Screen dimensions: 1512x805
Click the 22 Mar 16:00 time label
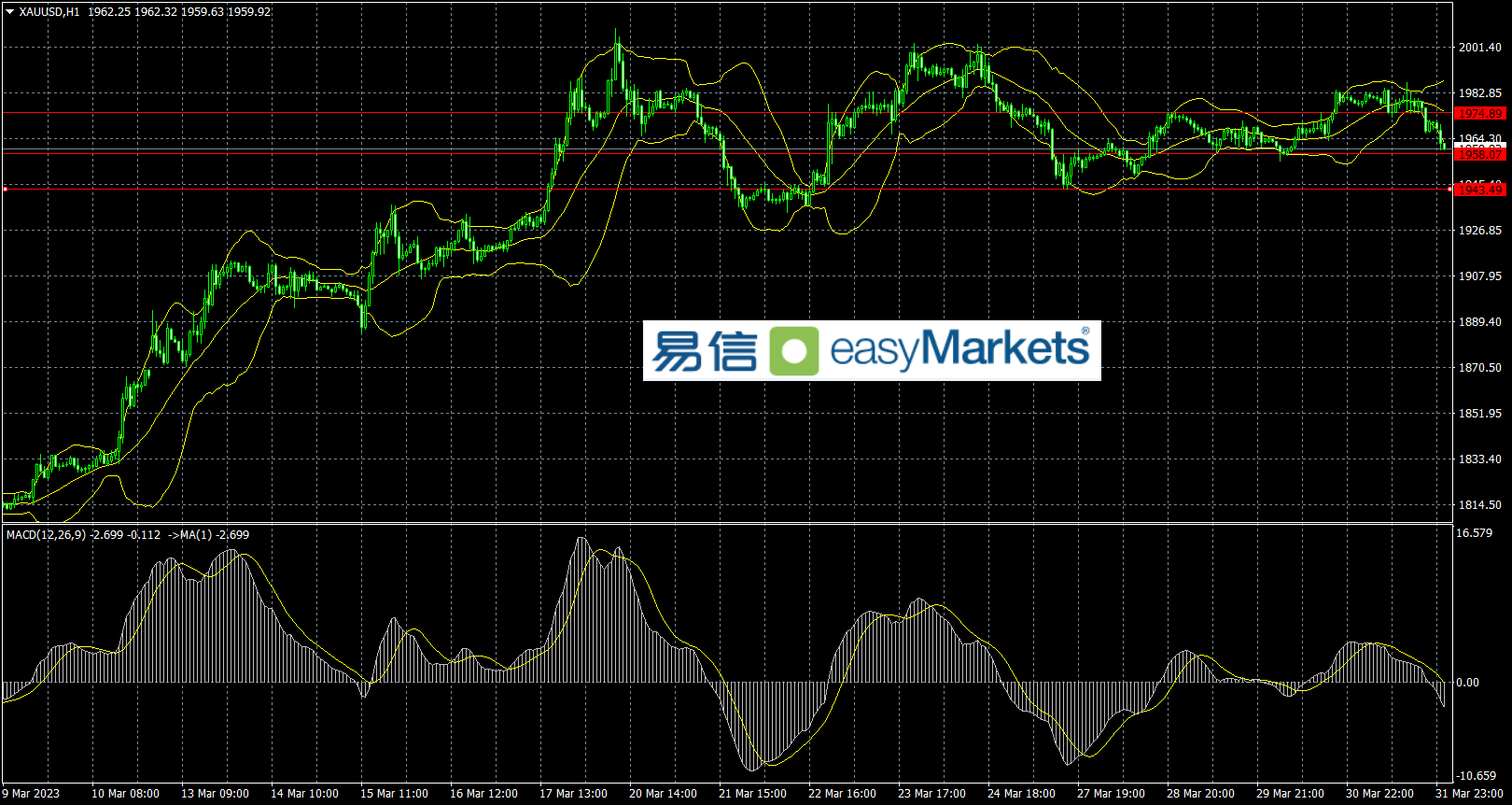(842, 794)
